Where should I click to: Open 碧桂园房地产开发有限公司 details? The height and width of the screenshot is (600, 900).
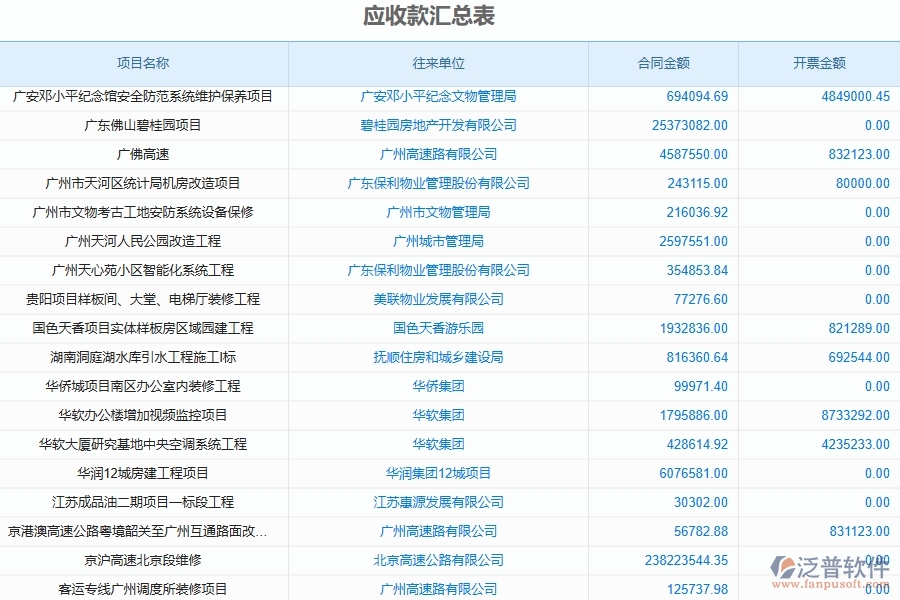pyautogui.click(x=438, y=125)
